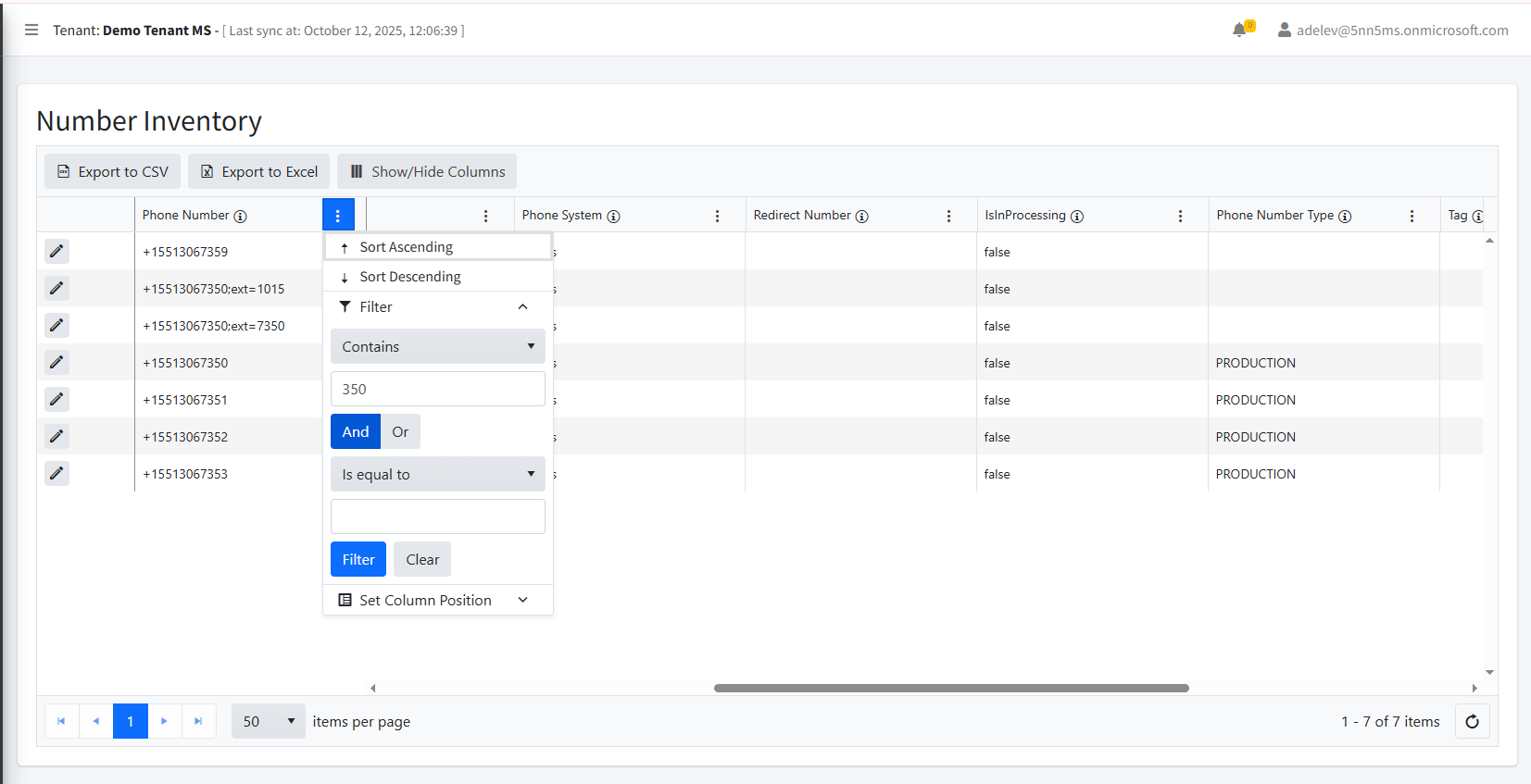The image size is (1531, 784).
Task: Select the And filter logic toggle
Action: click(x=356, y=431)
